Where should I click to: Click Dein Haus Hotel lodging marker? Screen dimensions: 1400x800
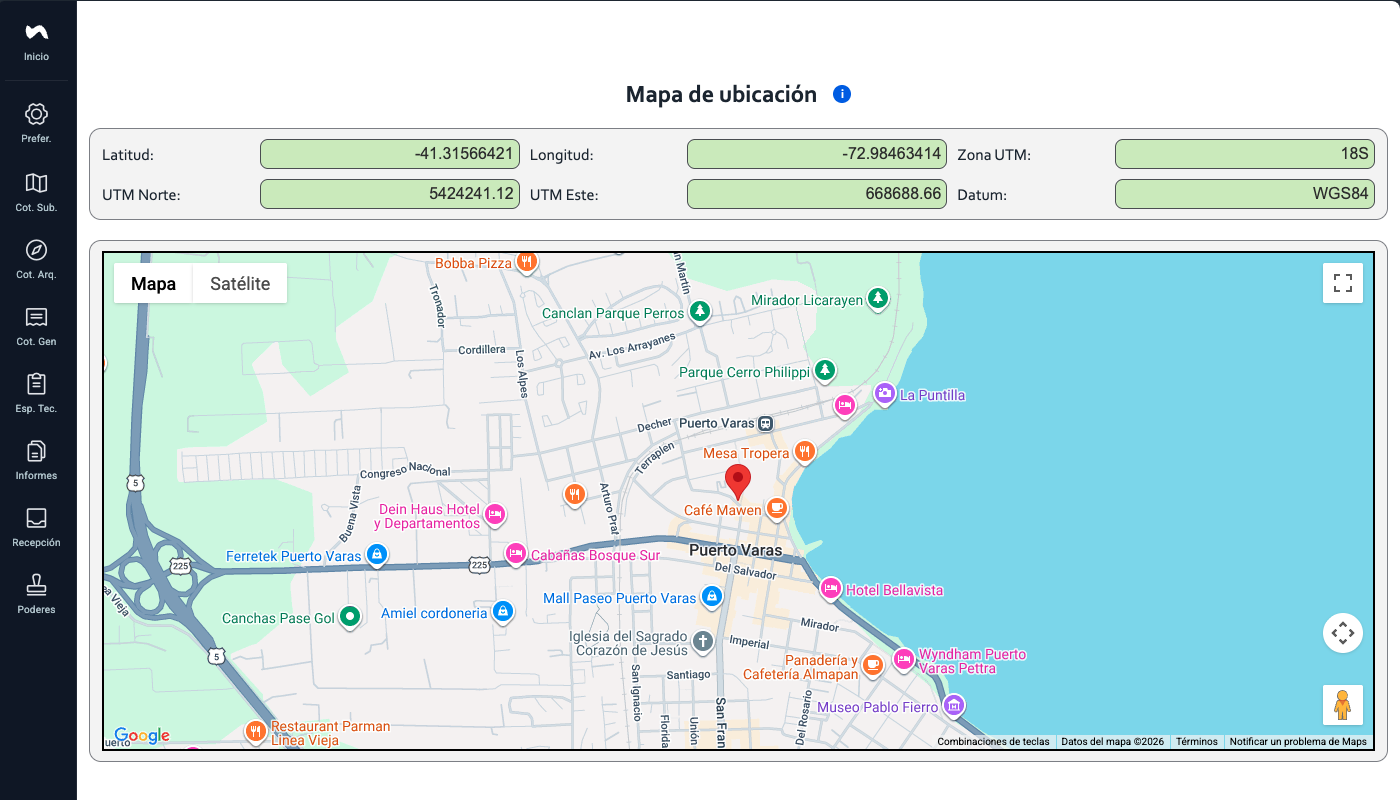pyautogui.click(x=494, y=516)
